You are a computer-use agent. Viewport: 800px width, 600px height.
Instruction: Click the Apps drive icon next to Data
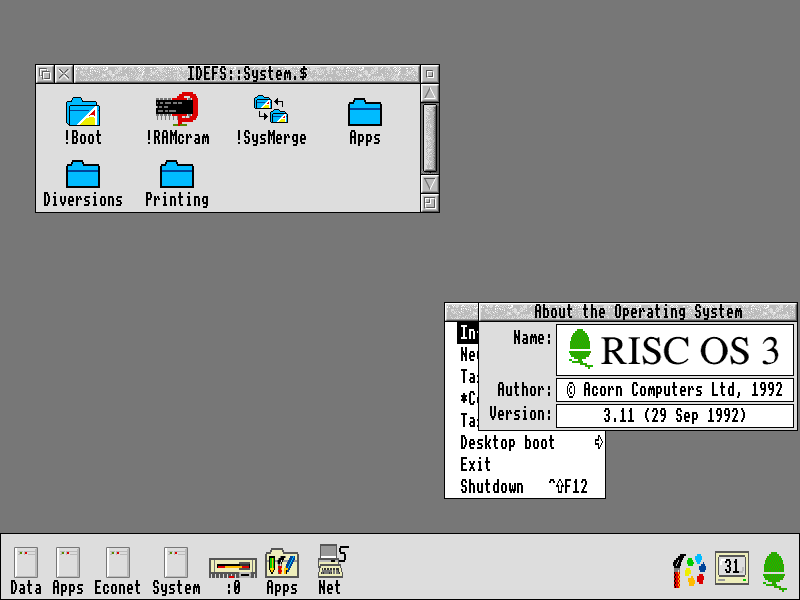click(x=68, y=570)
